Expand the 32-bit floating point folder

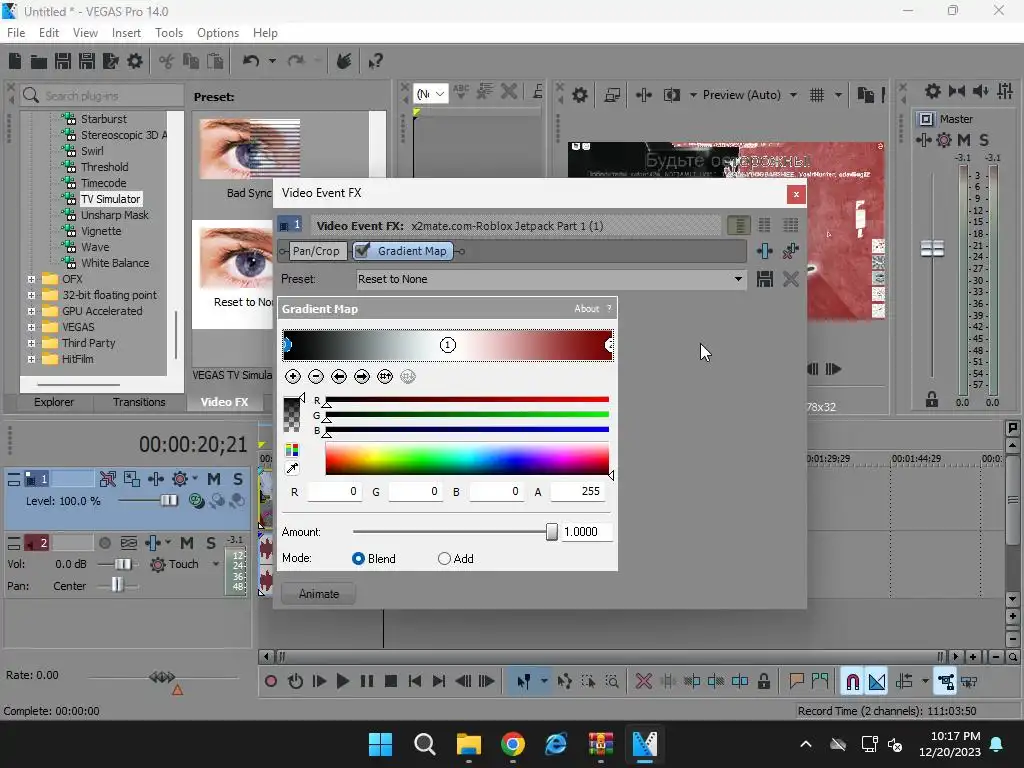pyautogui.click(x=31, y=295)
